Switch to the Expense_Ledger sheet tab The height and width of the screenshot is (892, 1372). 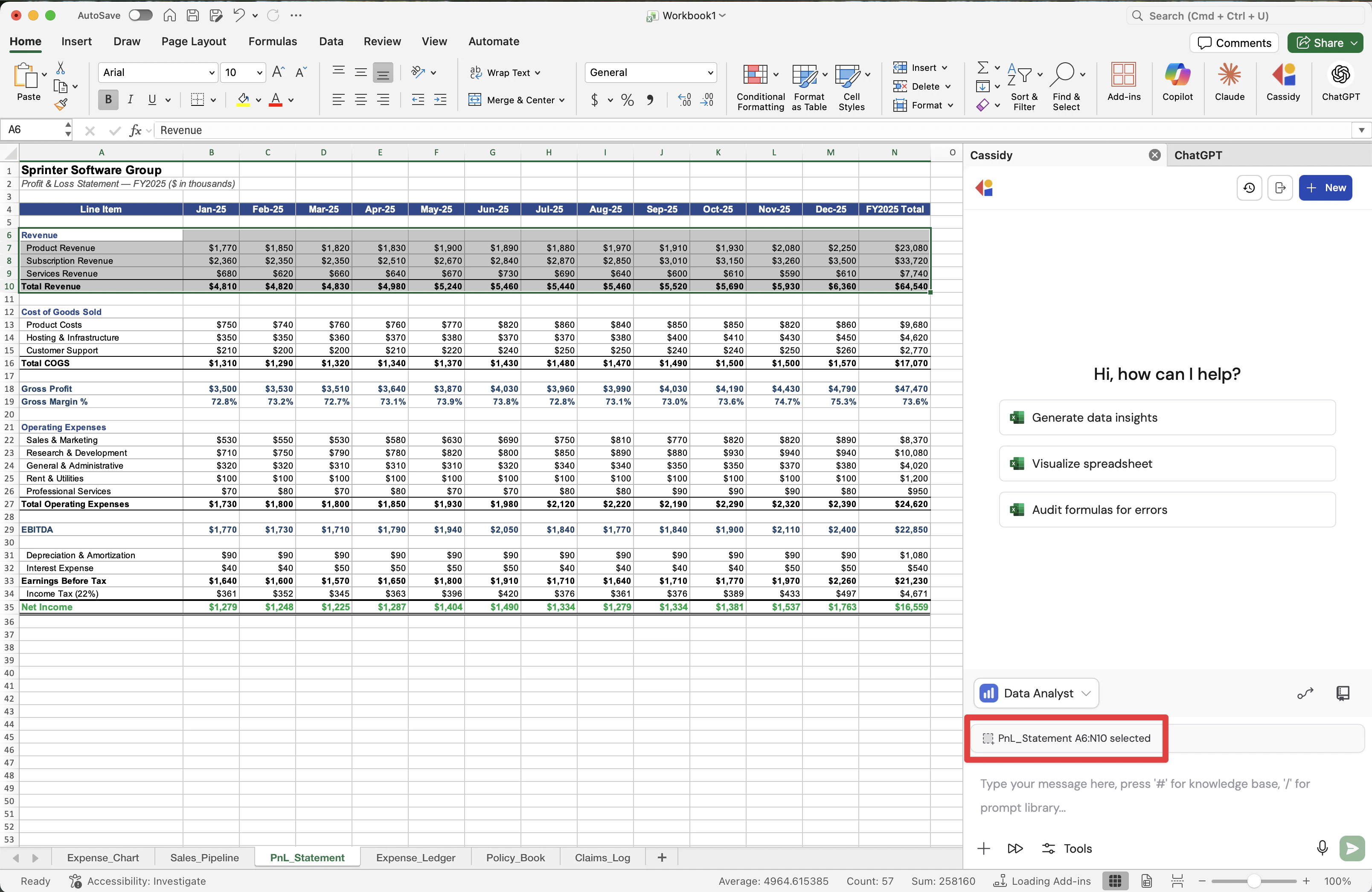(416, 857)
